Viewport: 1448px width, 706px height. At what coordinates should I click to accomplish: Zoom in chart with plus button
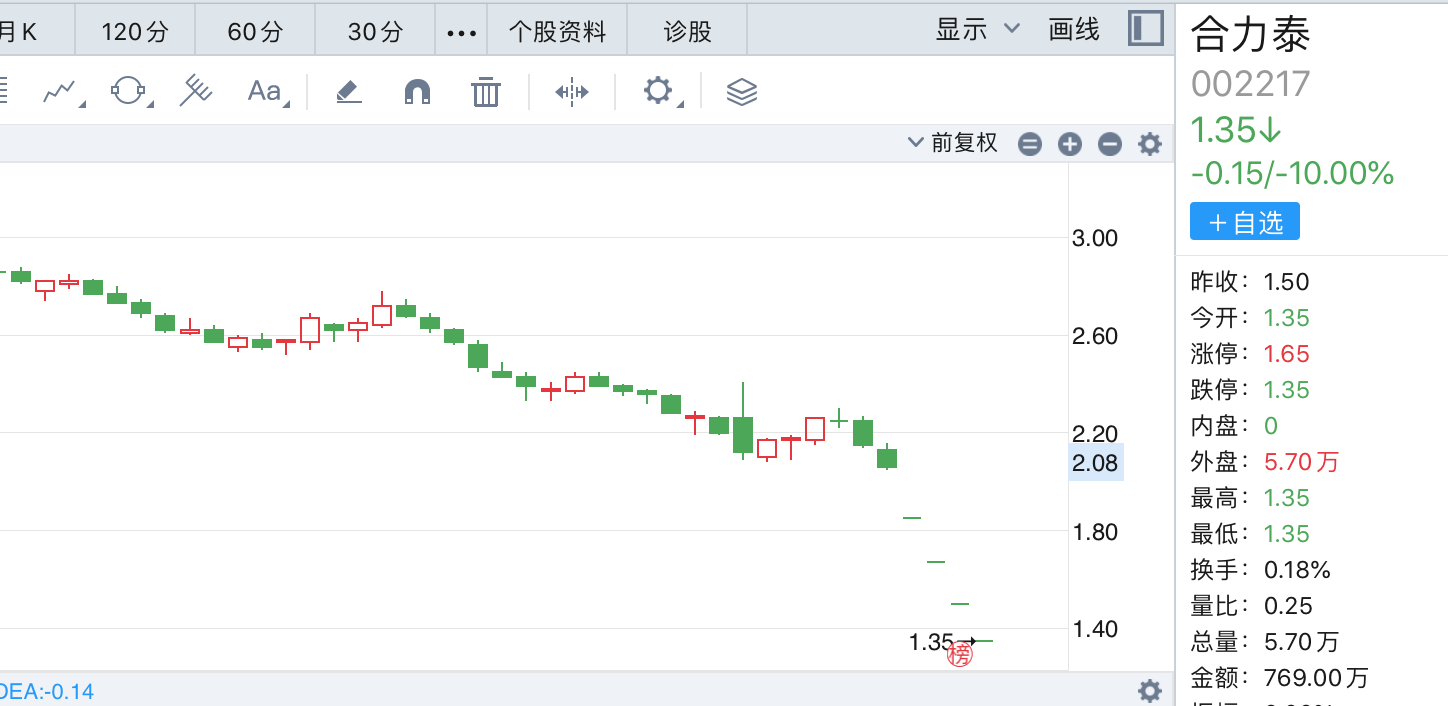pyautogui.click(x=1070, y=144)
